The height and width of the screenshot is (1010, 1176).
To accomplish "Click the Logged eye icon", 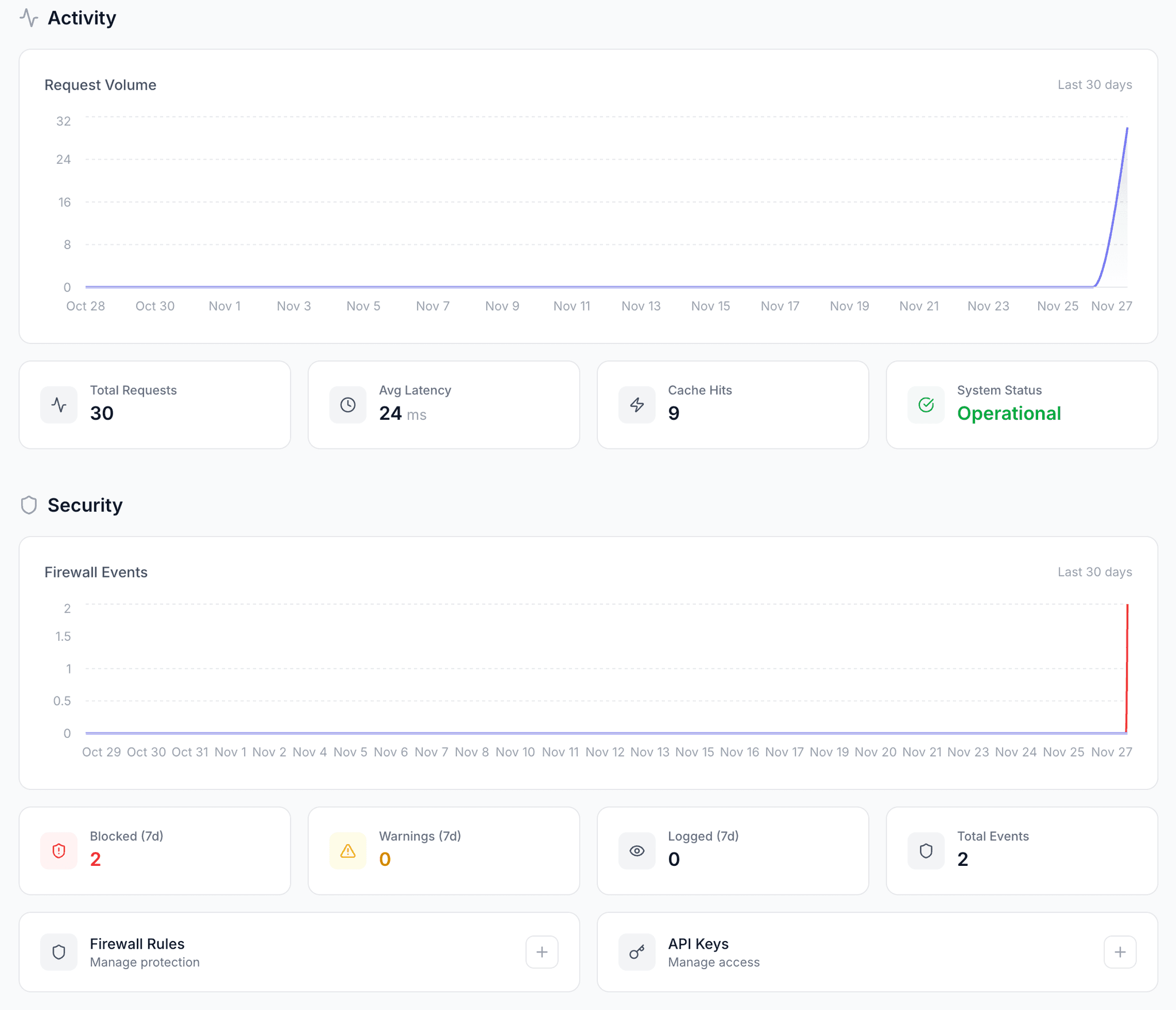I will coord(637,851).
